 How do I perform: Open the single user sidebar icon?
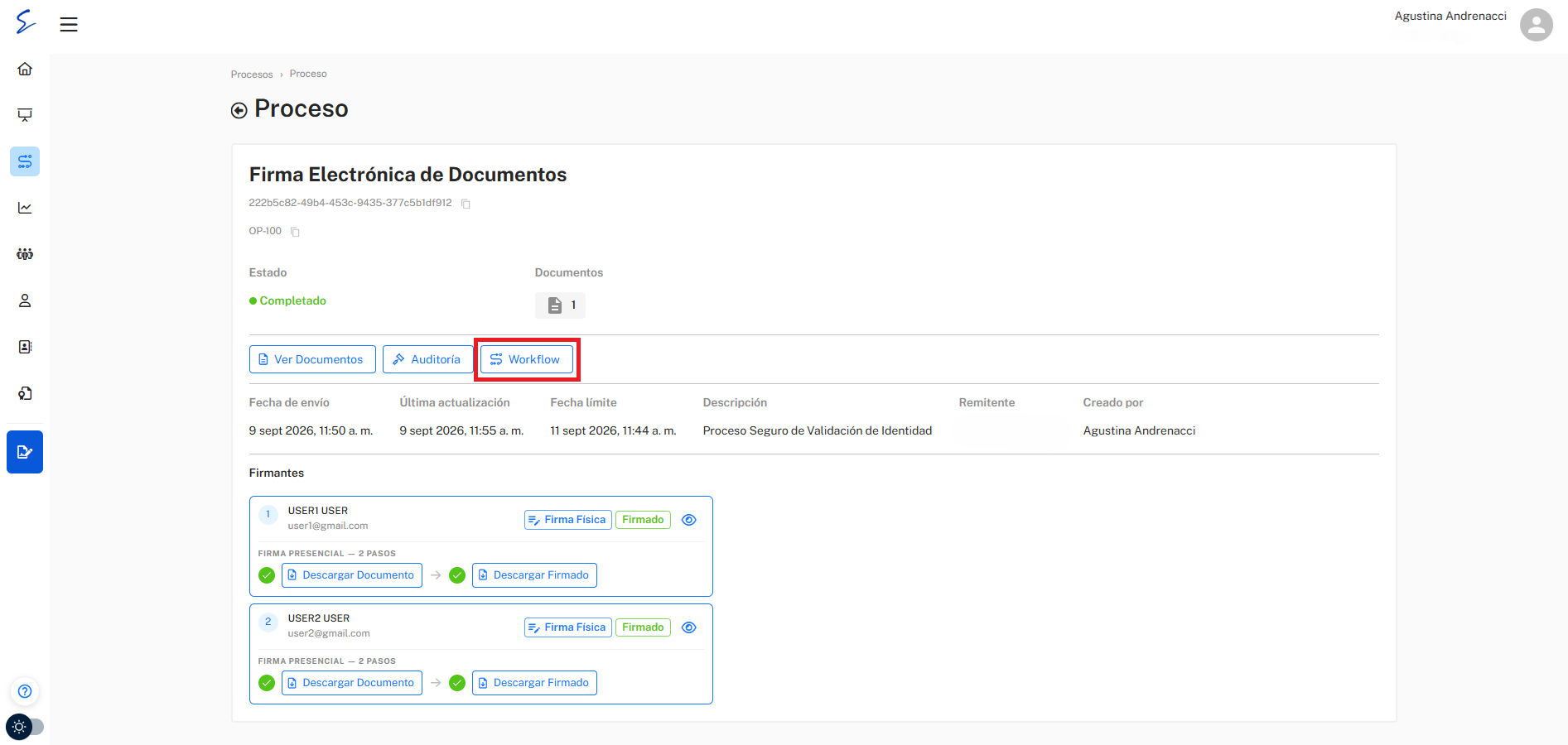point(25,300)
